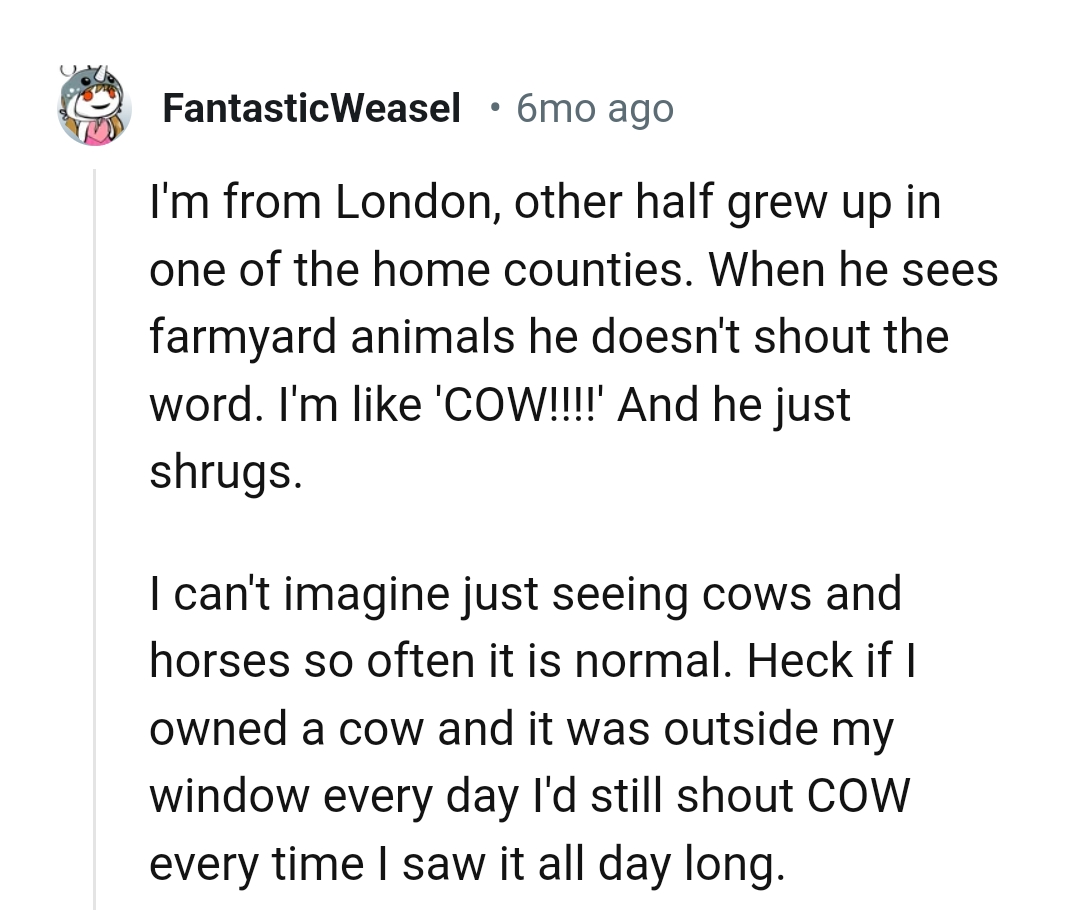1080x910 pixels.
Task: Click the "6mo ago" comment timestamp
Action: (x=595, y=108)
